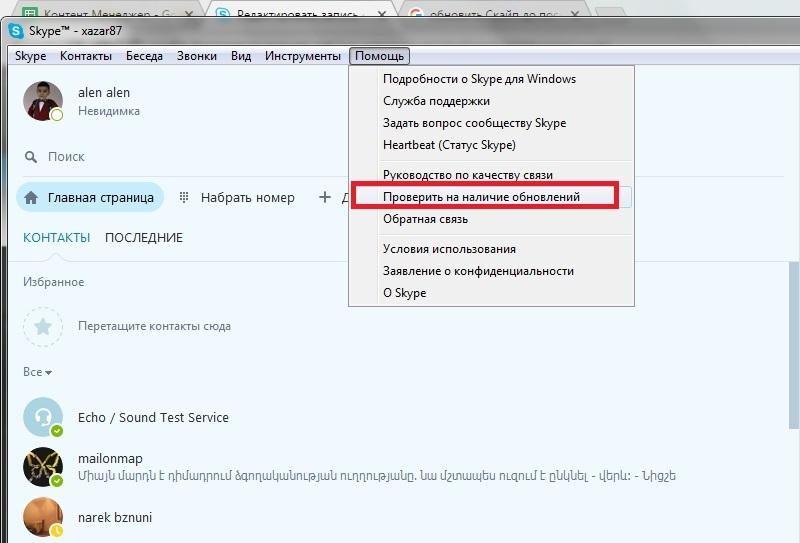Switch to the КОНТАКТЫ tab
The width and height of the screenshot is (800, 543).
57,238
